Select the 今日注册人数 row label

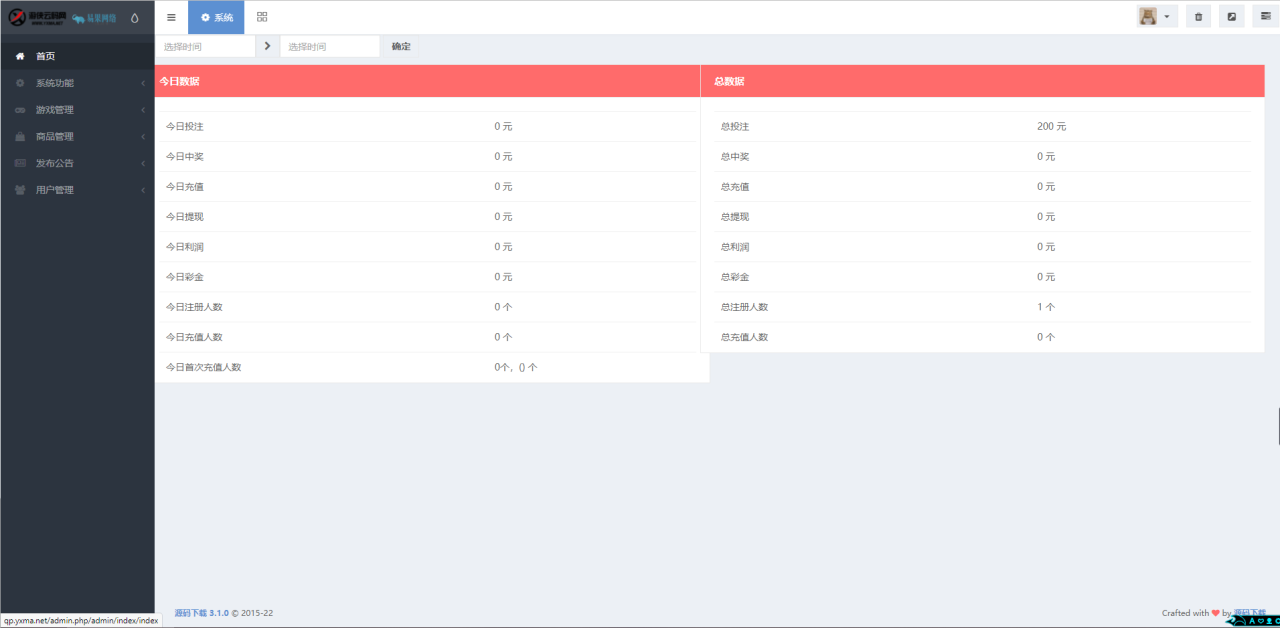click(x=194, y=307)
